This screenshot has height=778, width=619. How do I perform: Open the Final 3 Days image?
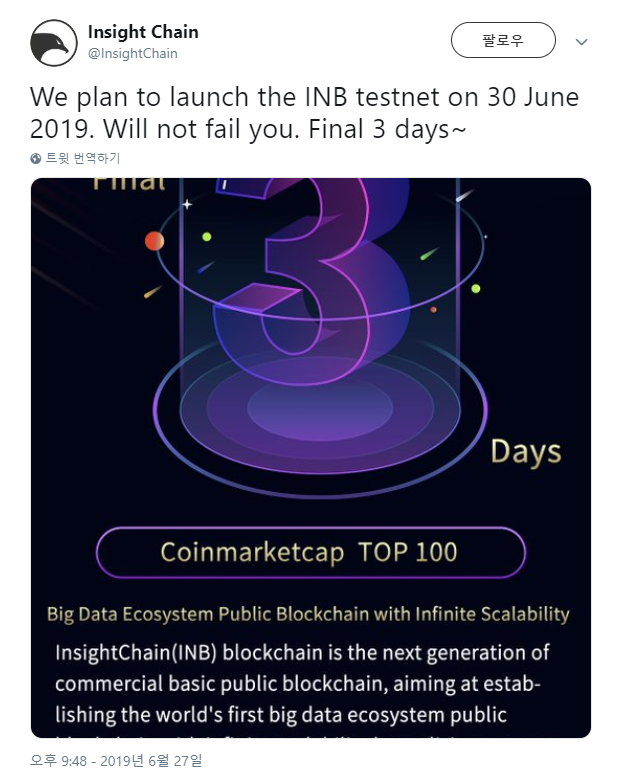click(x=310, y=457)
